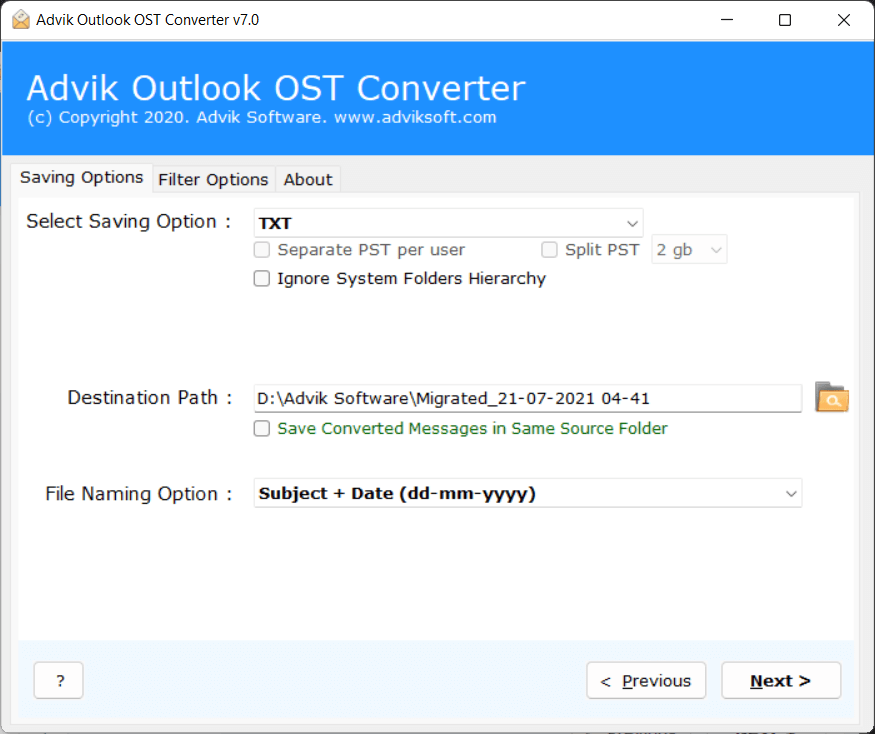Screen dimensions: 875x734
Task: Go to the About tab
Action: pyautogui.click(x=307, y=180)
